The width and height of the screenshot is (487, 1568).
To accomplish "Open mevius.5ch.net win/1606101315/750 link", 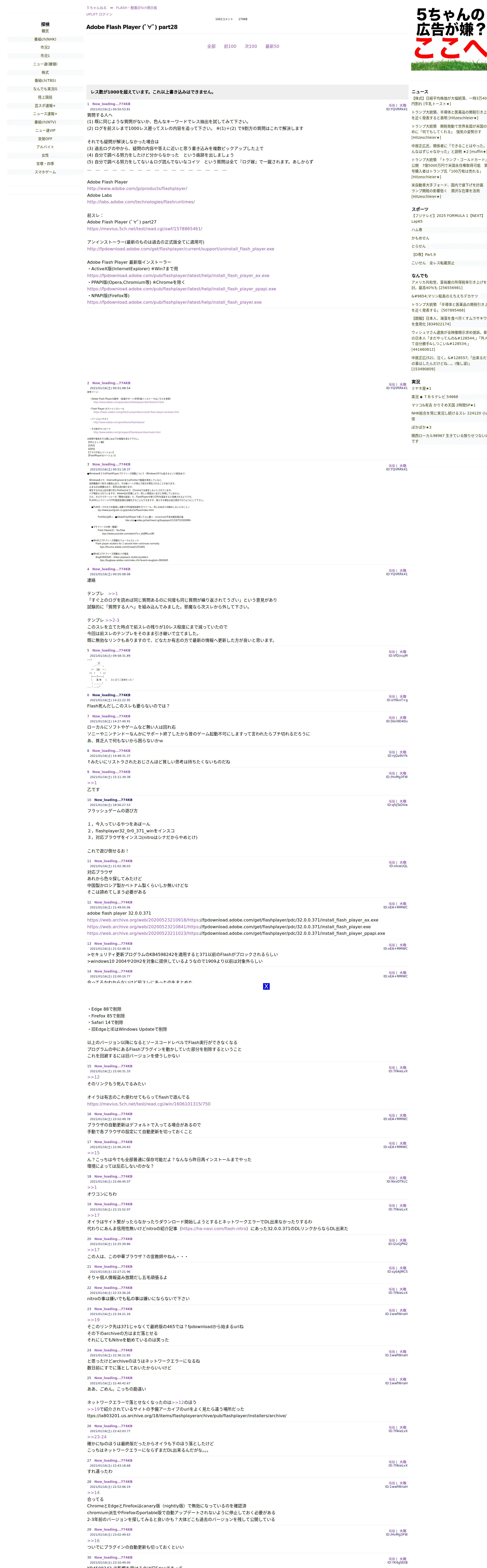I will [149, 1104].
